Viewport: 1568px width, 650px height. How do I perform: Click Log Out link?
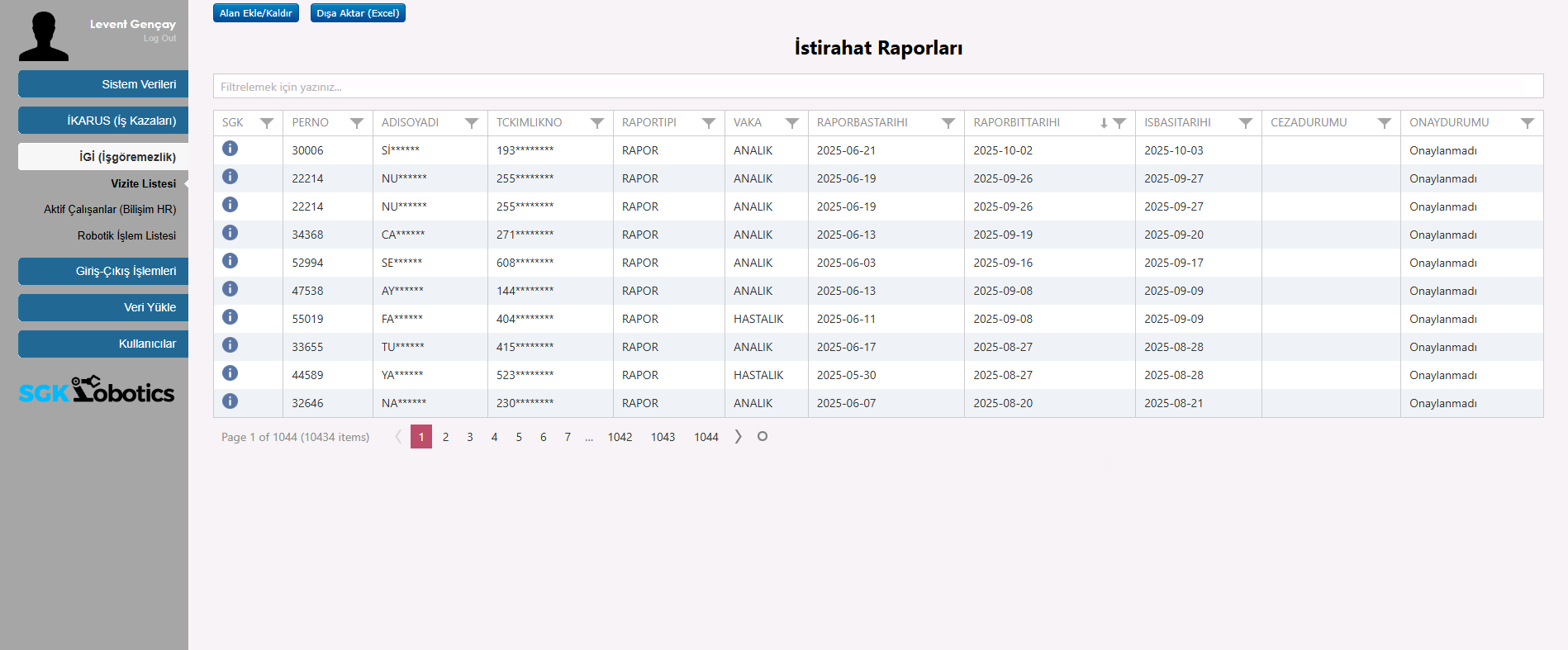[159, 39]
